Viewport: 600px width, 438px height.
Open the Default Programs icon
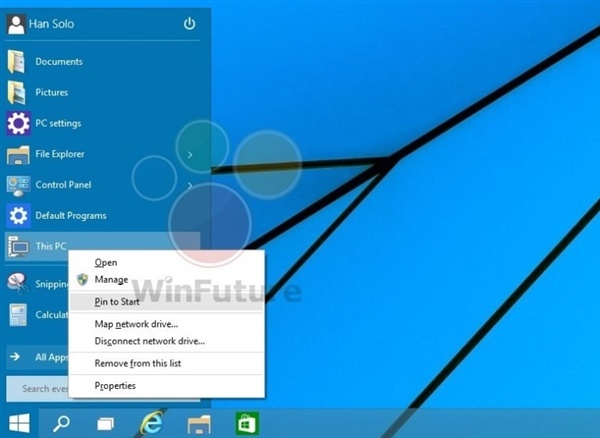pyautogui.click(x=18, y=215)
